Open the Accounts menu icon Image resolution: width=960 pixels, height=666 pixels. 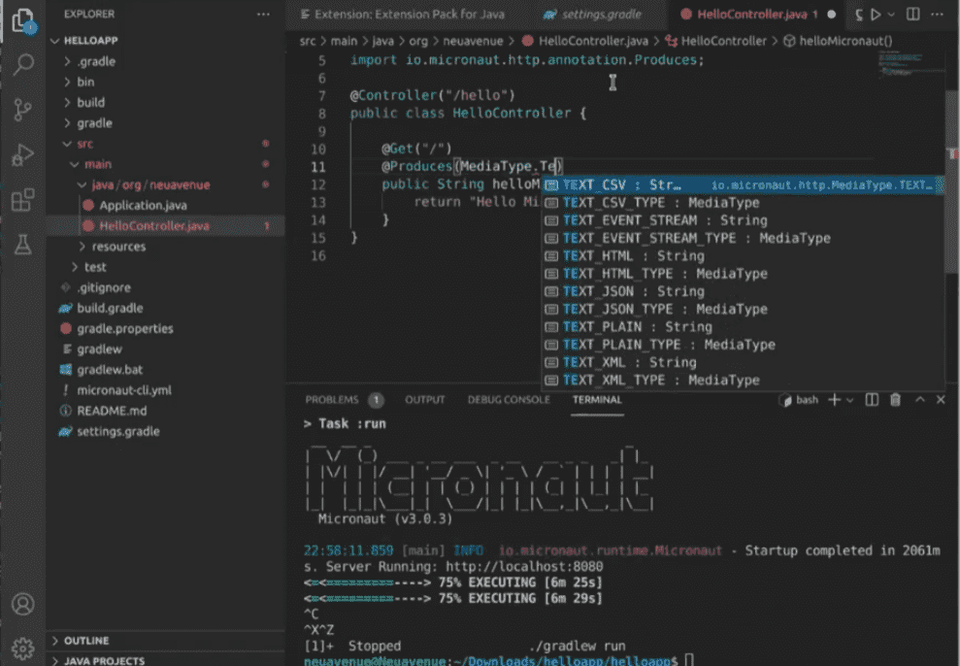tap(23, 604)
